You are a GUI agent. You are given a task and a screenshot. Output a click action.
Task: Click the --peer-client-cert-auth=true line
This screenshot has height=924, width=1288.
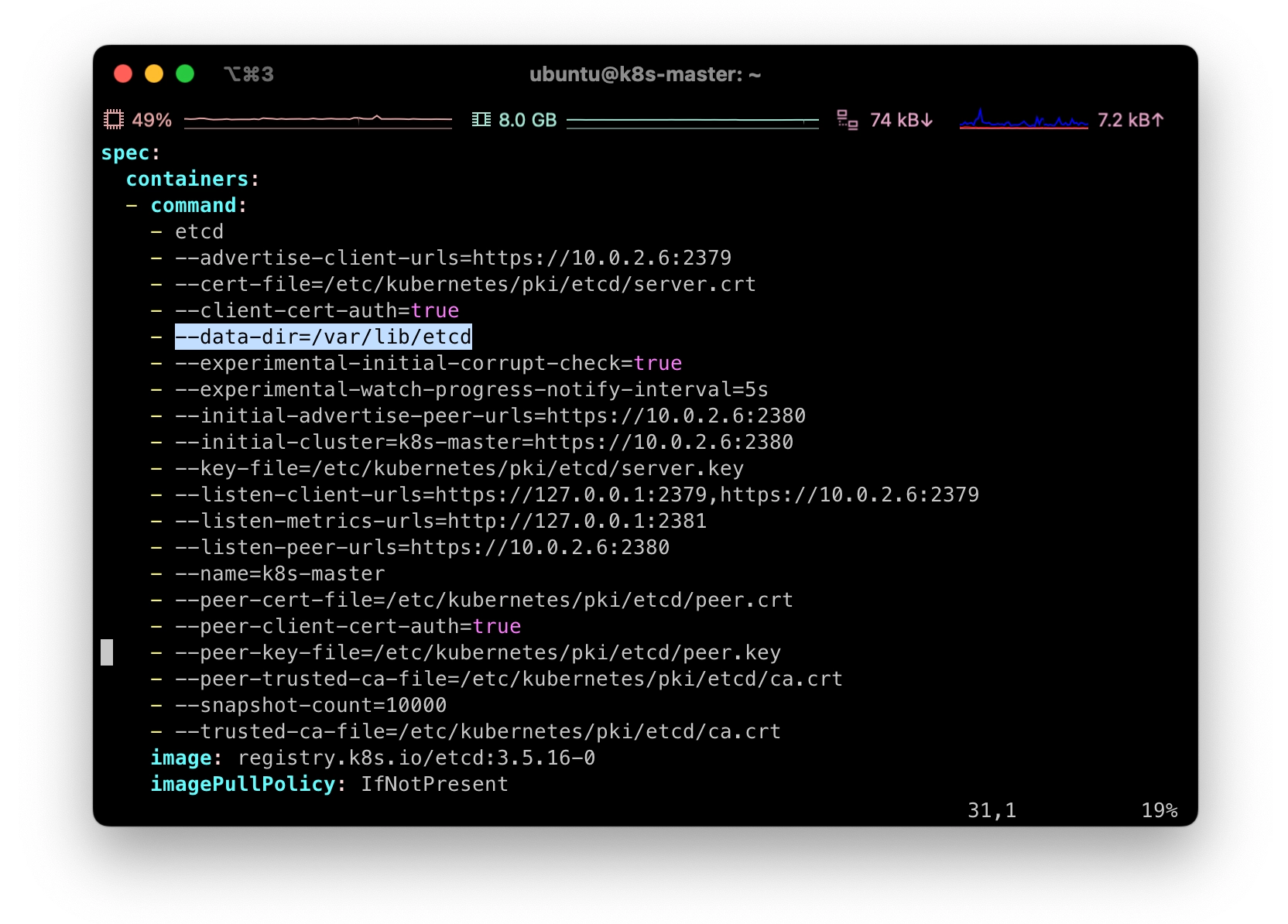tap(348, 626)
